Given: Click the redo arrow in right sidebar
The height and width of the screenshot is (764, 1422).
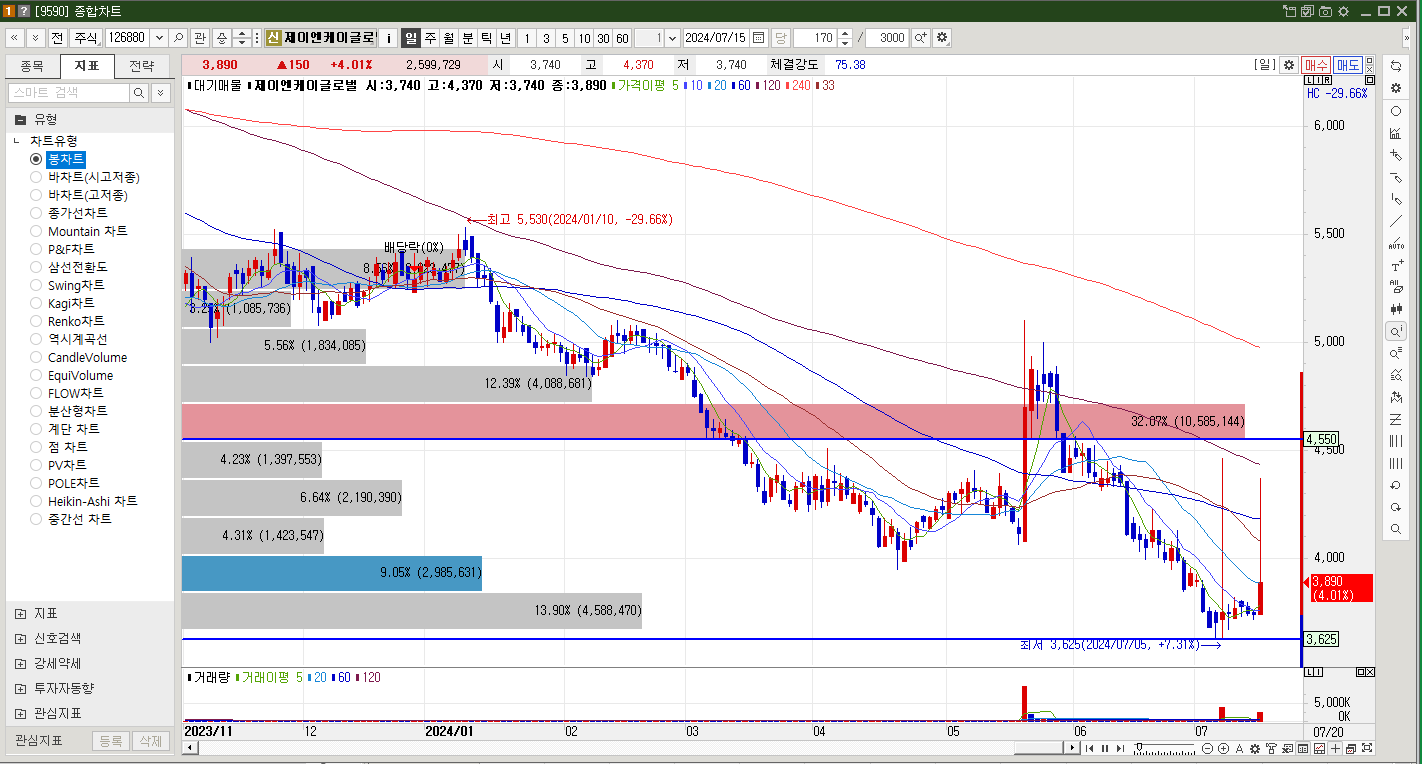Looking at the screenshot, I should click(x=1396, y=507).
